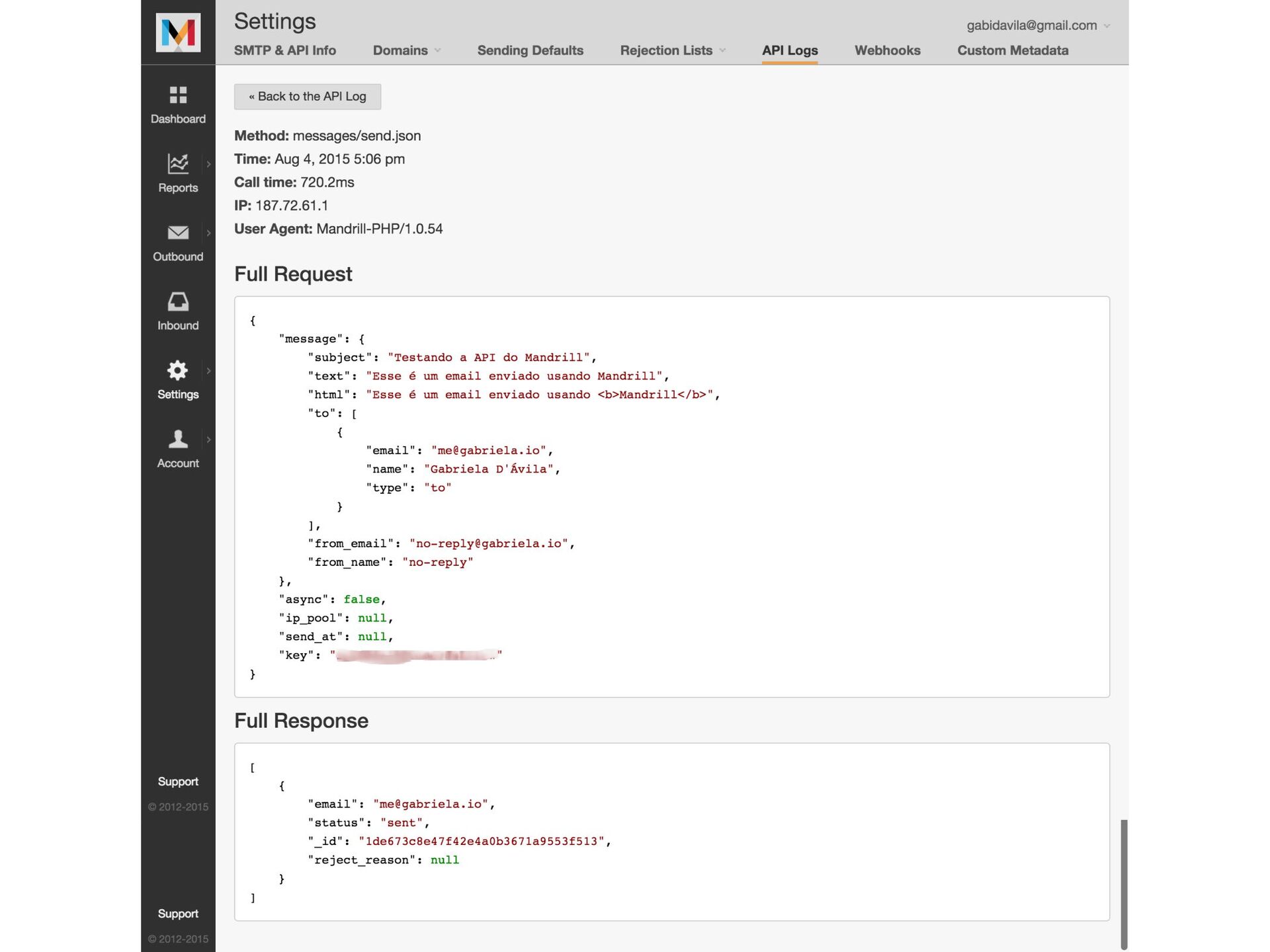Select the API Logs tab

click(790, 50)
